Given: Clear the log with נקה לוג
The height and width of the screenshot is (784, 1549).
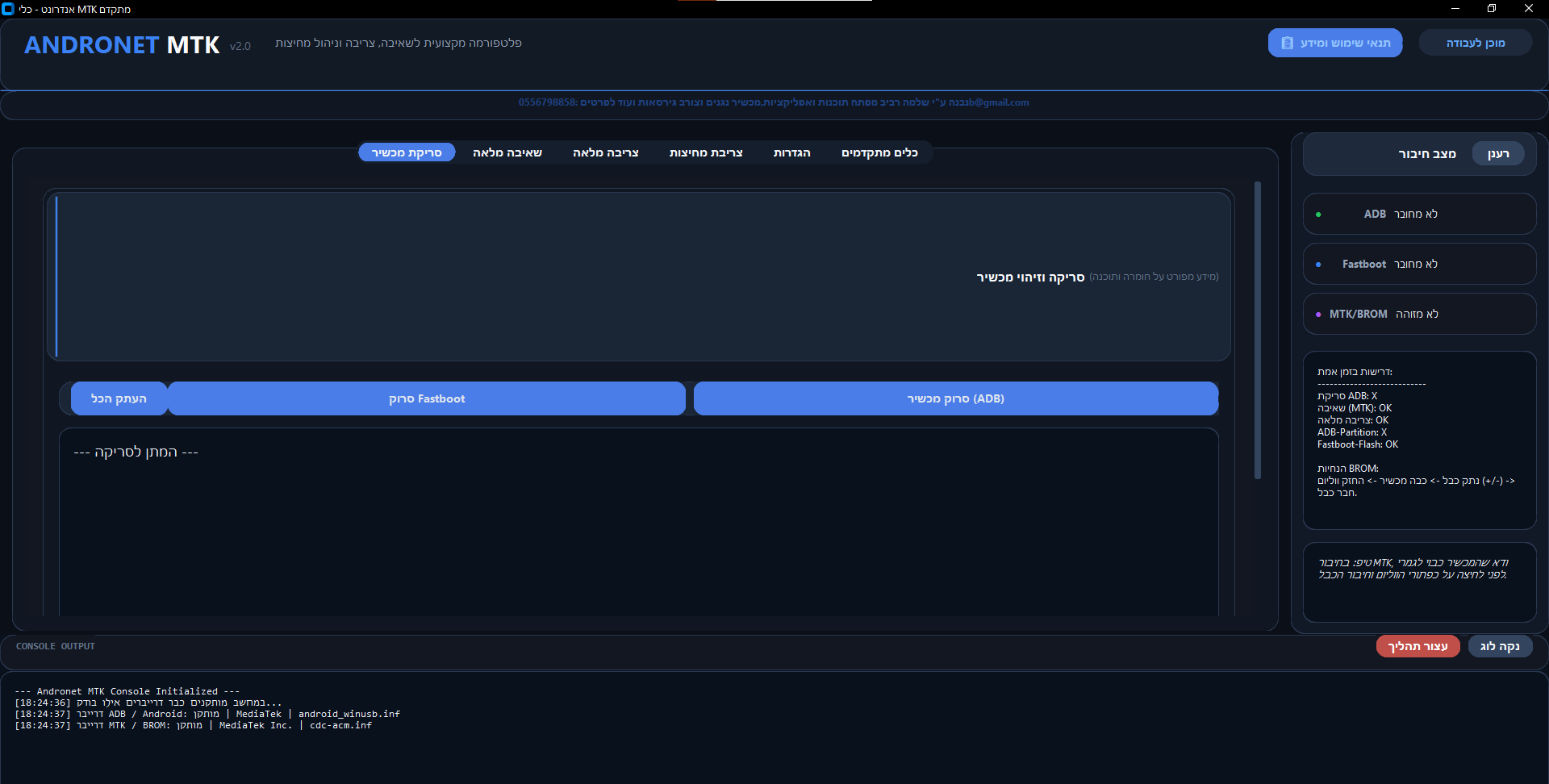Looking at the screenshot, I should coord(1500,646).
